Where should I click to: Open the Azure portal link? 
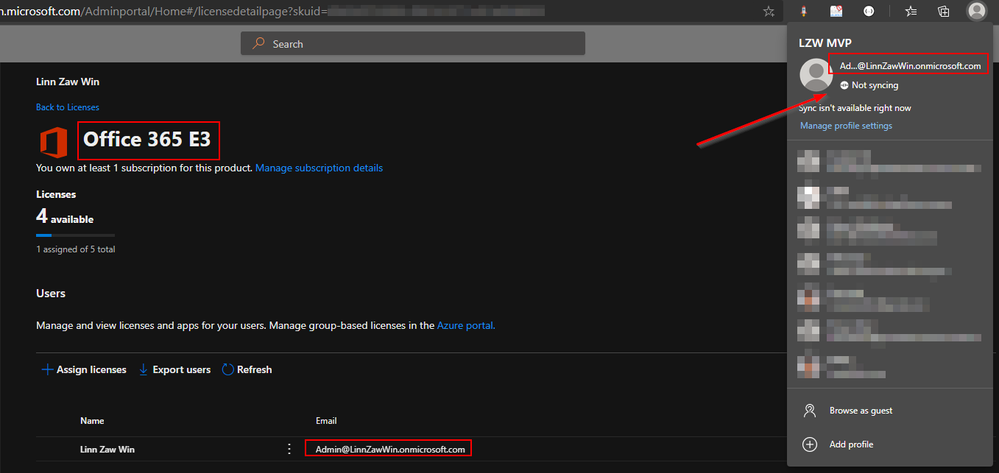coord(466,326)
